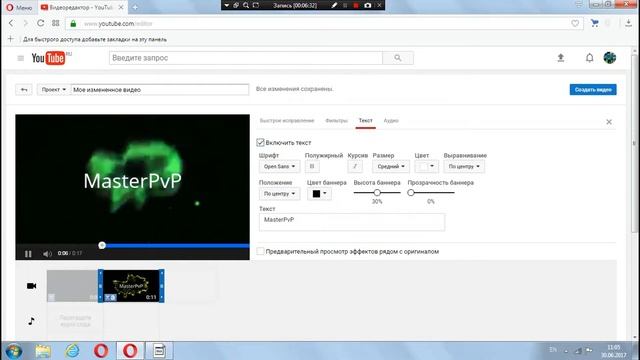Open the hamburger guide menu
The height and width of the screenshot is (360, 640).
[20, 58]
